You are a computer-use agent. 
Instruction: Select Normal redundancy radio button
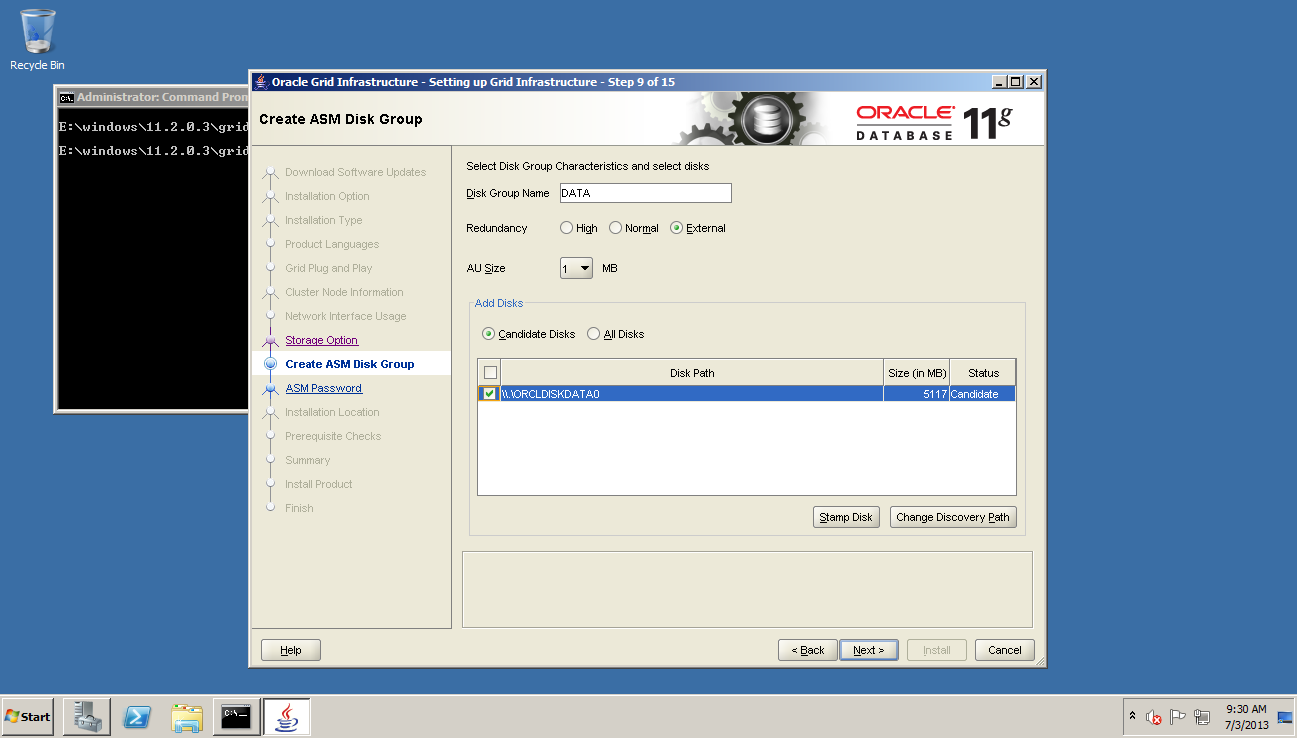616,228
